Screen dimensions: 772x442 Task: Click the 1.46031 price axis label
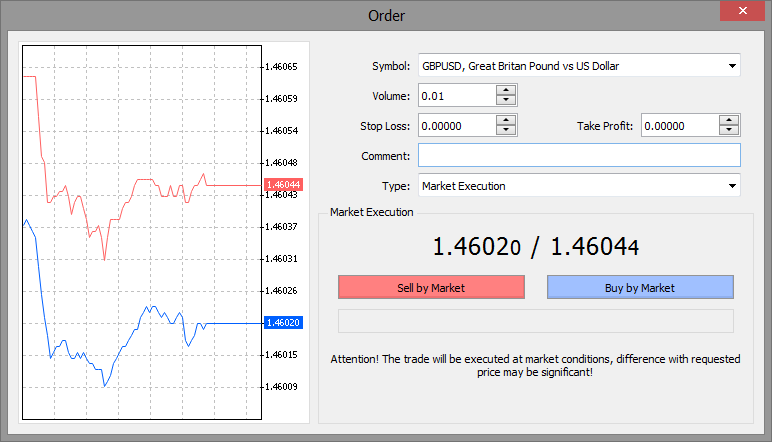[x=281, y=258]
